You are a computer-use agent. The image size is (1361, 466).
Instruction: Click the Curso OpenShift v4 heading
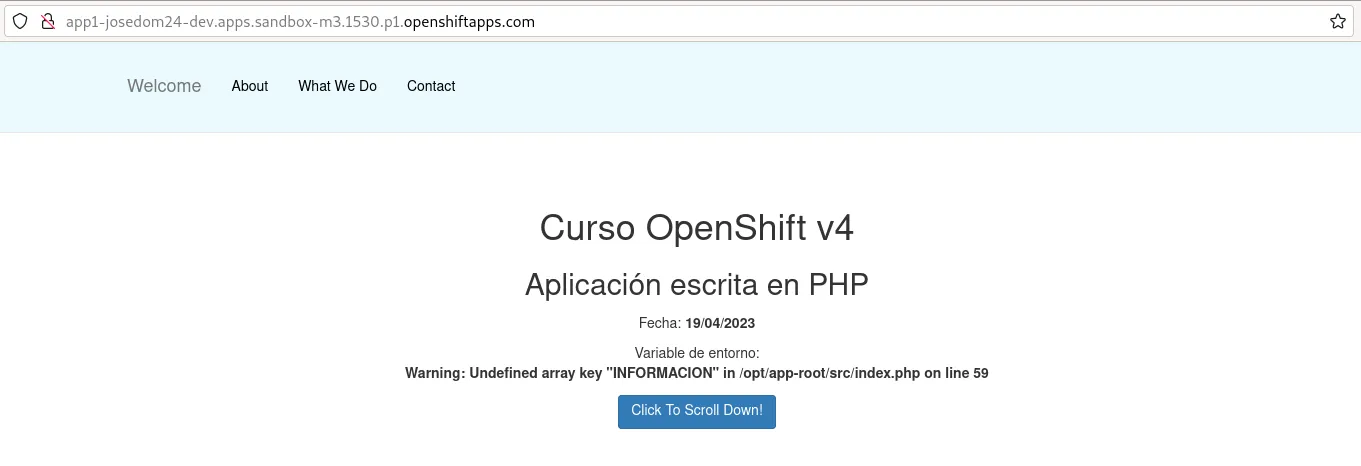tap(697, 228)
